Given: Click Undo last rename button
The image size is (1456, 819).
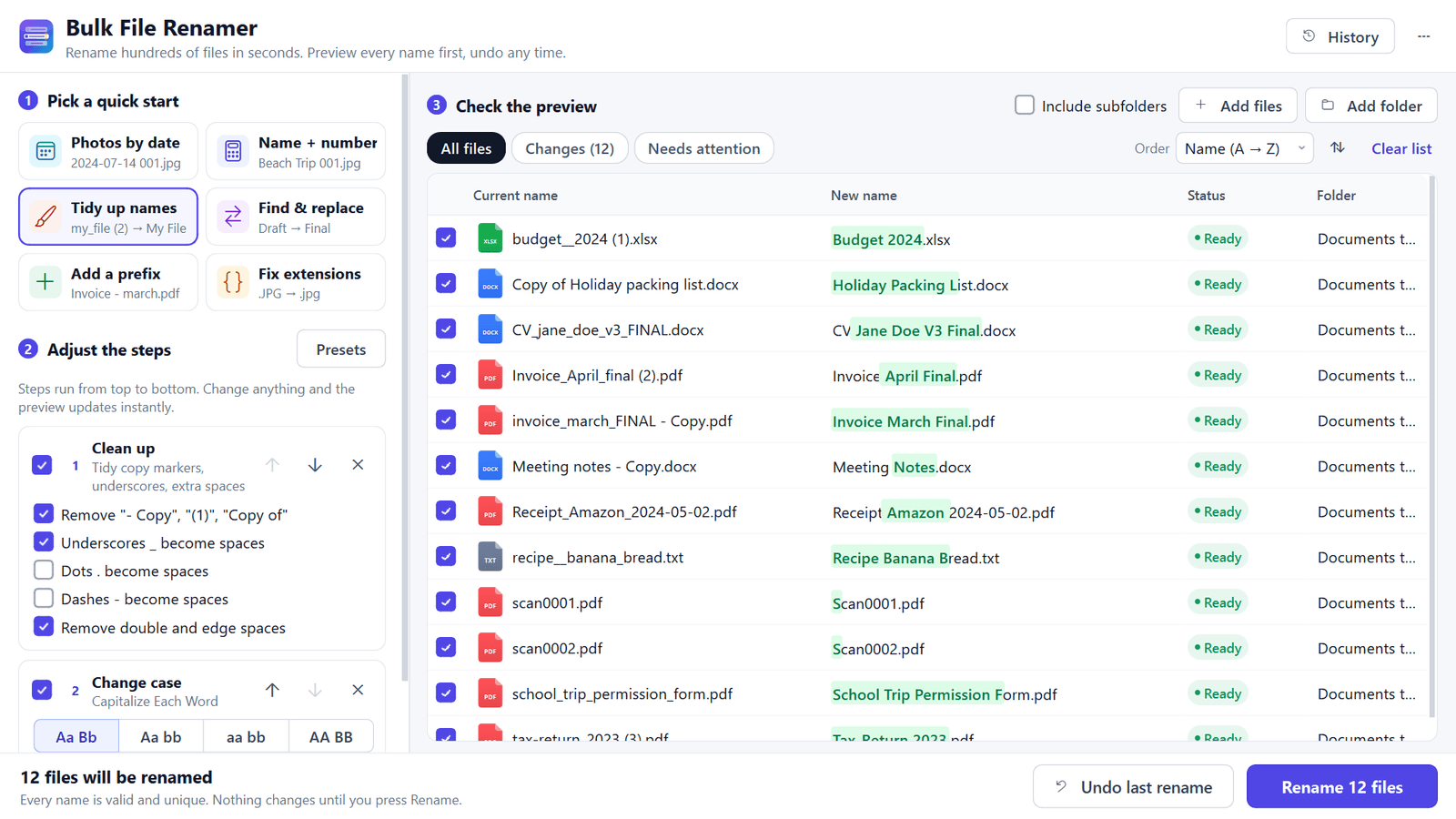Looking at the screenshot, I should [x=1133, y=787].
